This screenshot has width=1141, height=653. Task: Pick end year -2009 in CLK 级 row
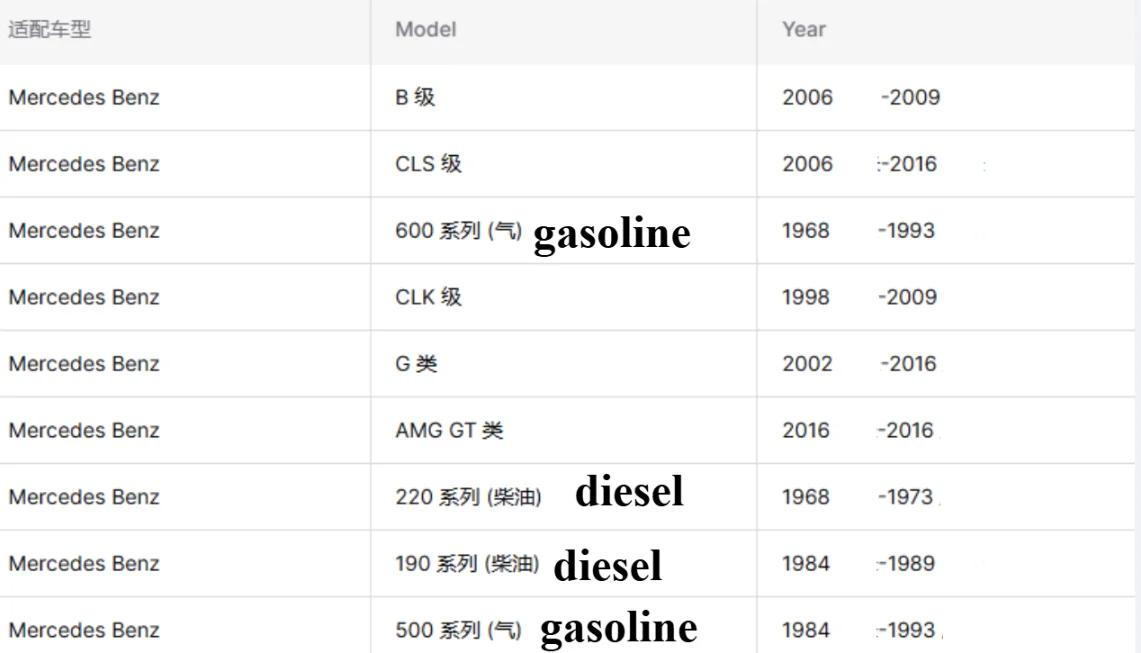[907, 297]
